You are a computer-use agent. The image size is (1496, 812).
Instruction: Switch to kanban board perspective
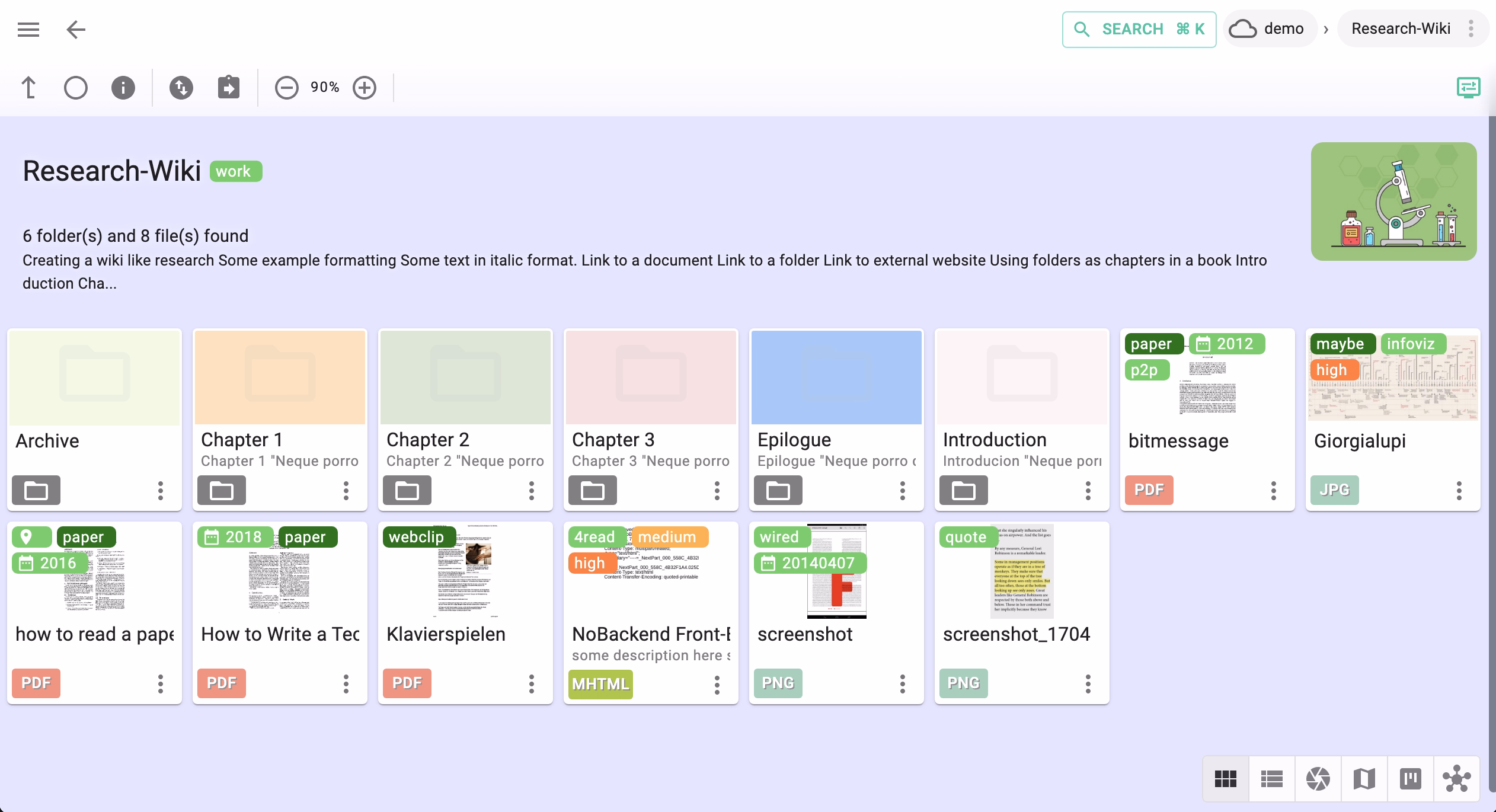1410,778
